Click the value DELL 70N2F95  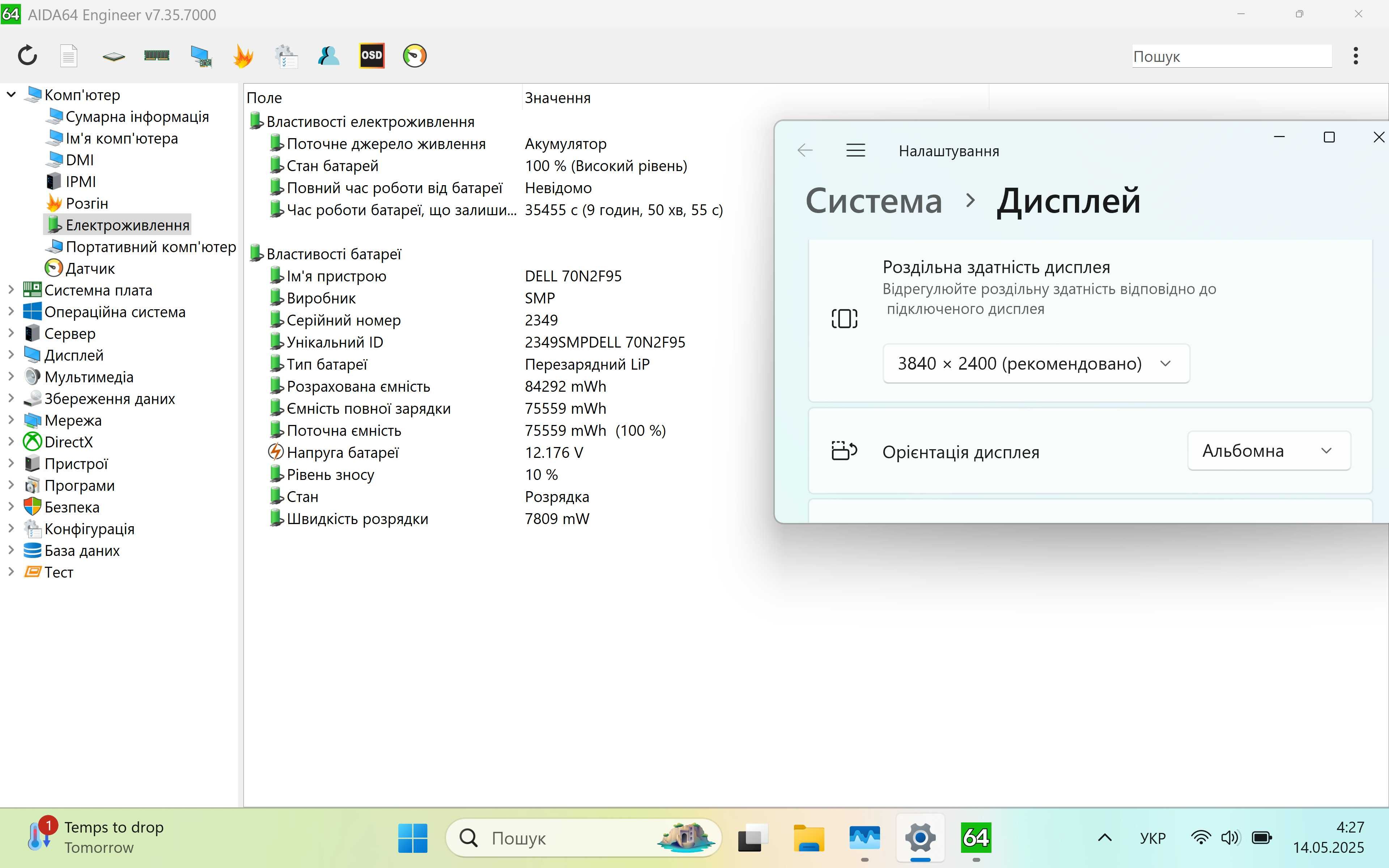(x=573, y=276)
